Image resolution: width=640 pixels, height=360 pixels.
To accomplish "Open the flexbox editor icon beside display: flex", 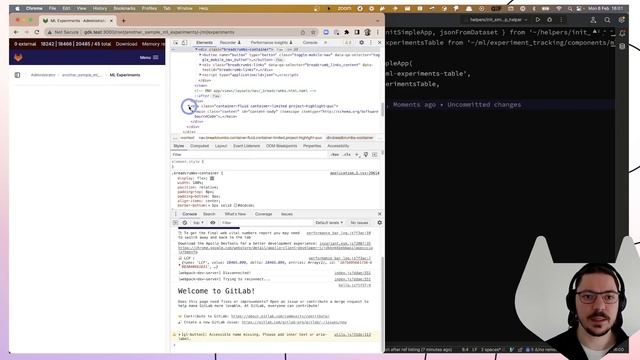I will click(212, 178).
